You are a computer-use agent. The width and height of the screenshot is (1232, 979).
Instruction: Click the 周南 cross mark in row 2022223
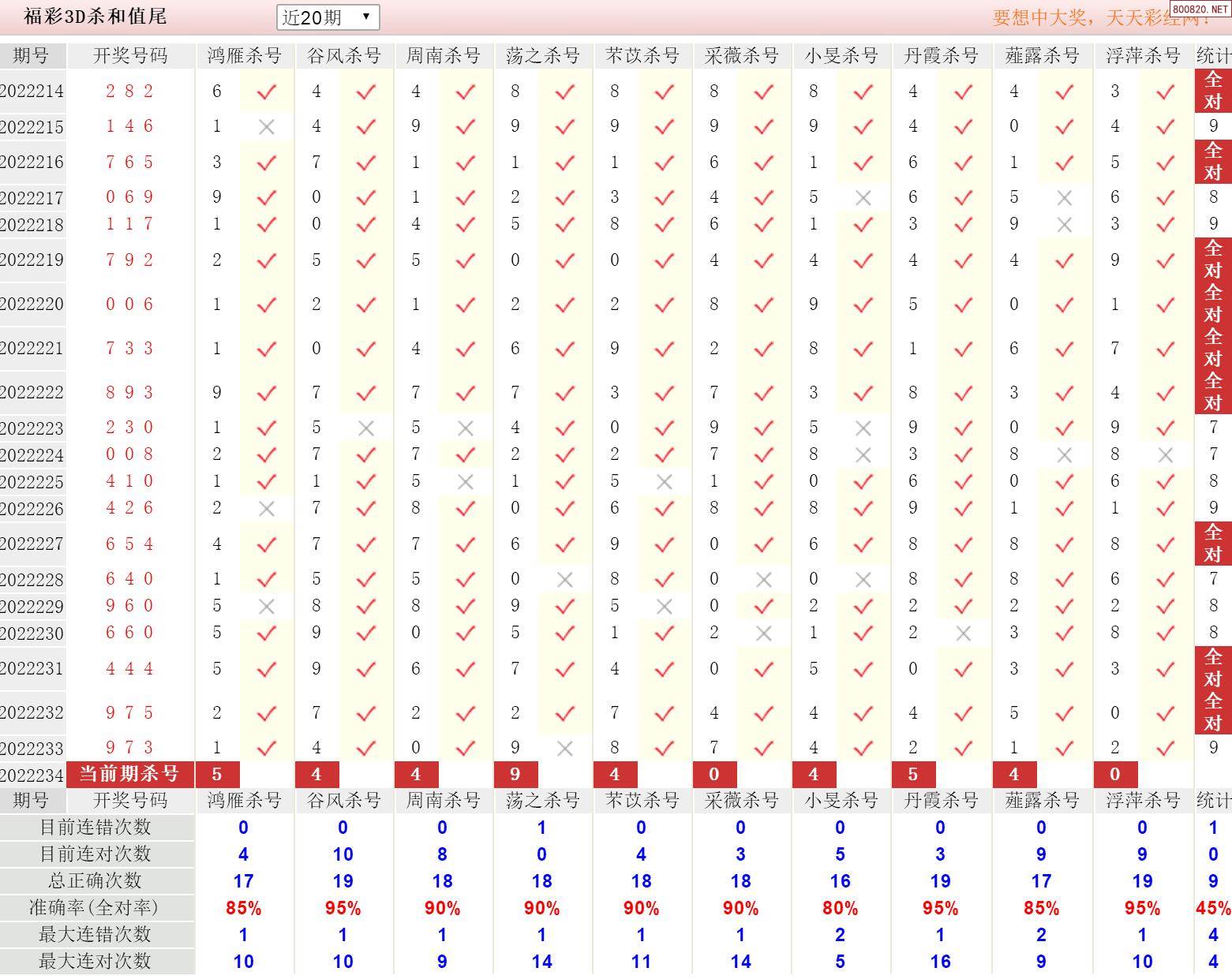click(466, 428)
